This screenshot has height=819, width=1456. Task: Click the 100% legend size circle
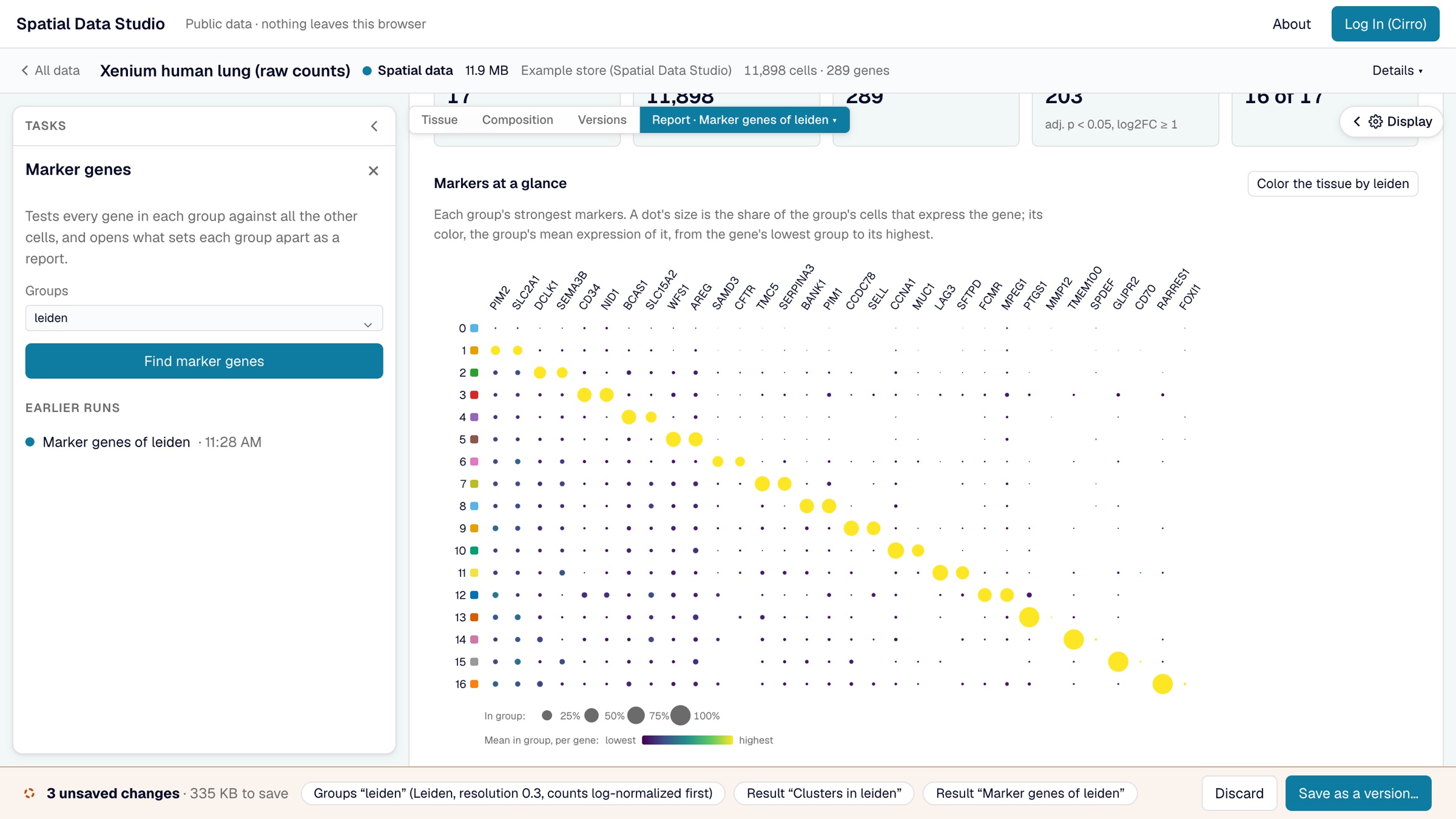(x=680, y=715)
